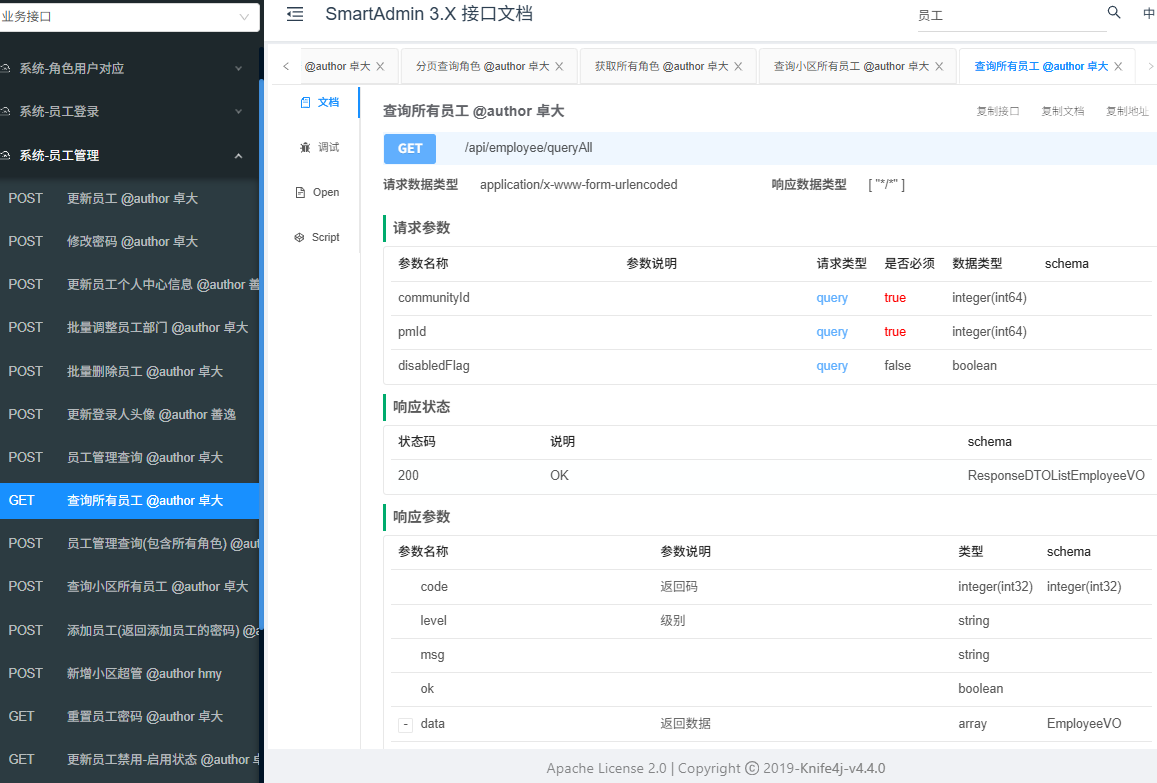Open POST 查询小区所有员工 in sidebar
Viewport: 1157px width, 783px height.
point(129,586)
